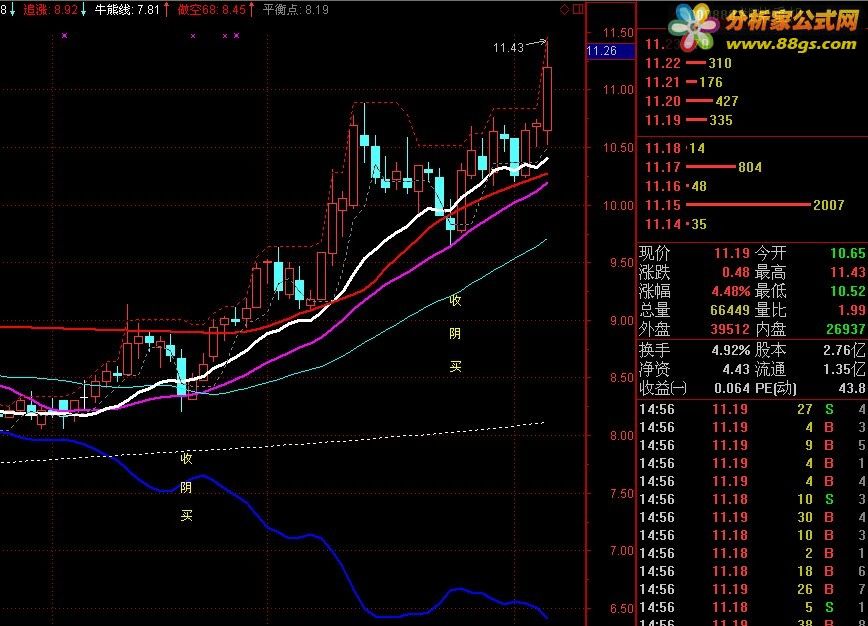Click the 收益(一) value 0.064
Image resolution: width=868 pixels, height=626 pixels.
[732, 389]
